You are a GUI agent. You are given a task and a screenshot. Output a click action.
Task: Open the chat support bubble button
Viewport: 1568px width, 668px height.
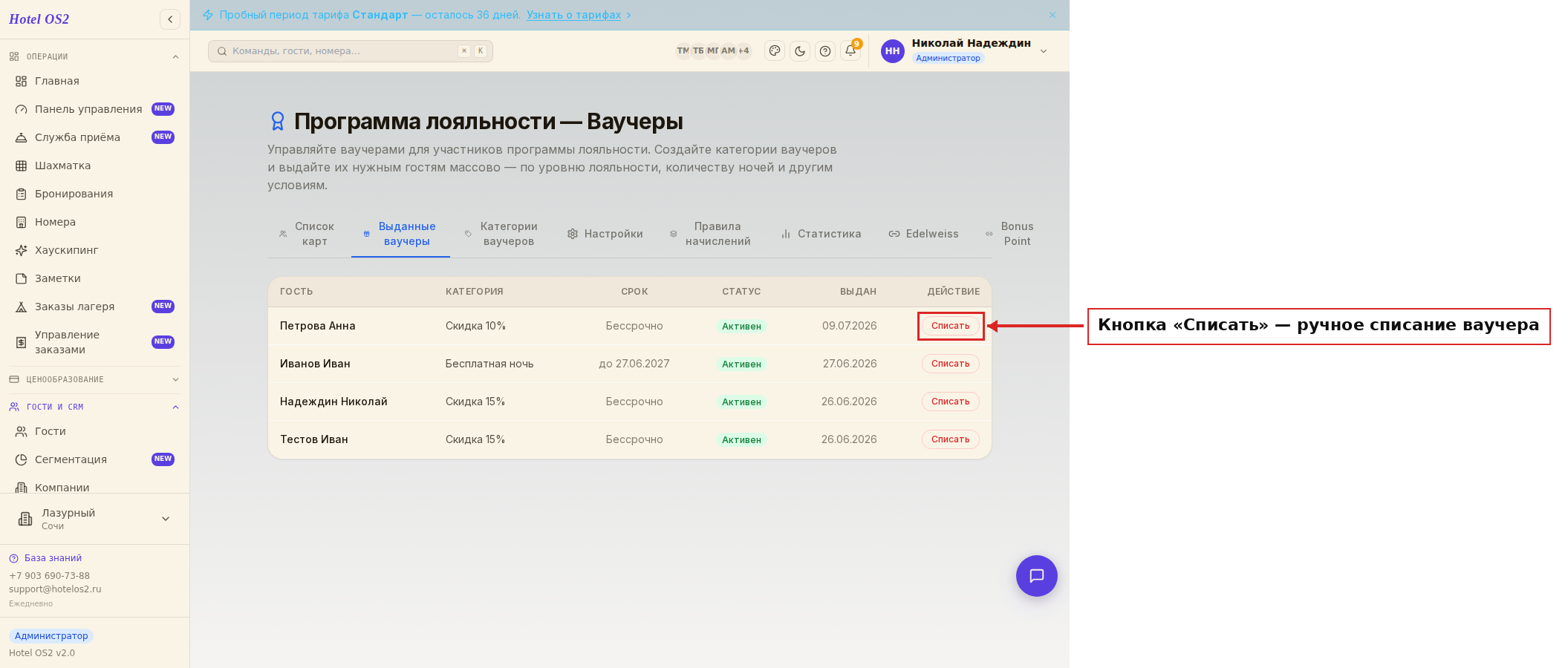point(1037,576)
